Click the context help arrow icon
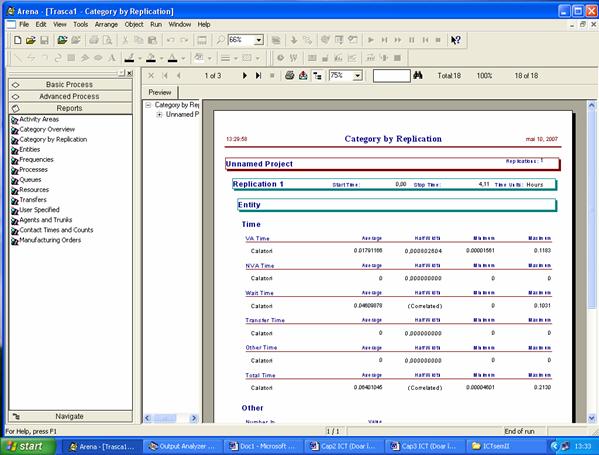 (455, 40)
